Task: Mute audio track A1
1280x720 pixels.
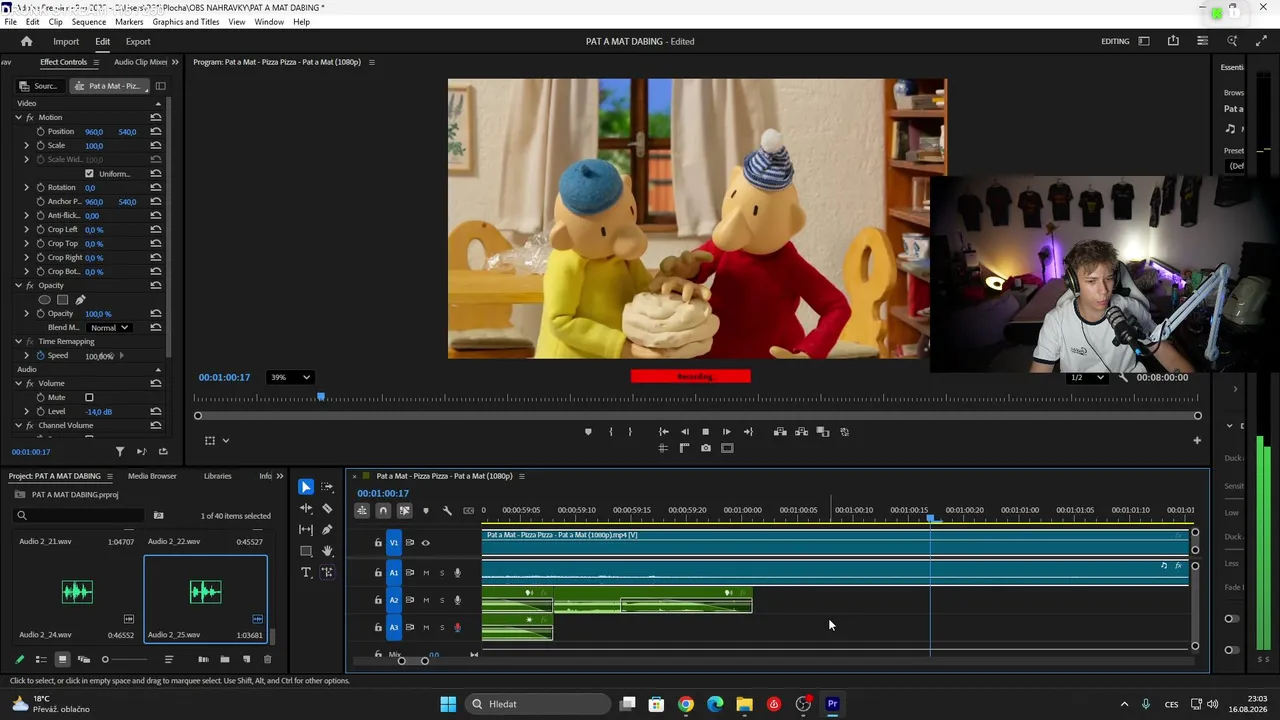Action: (426, 573)
